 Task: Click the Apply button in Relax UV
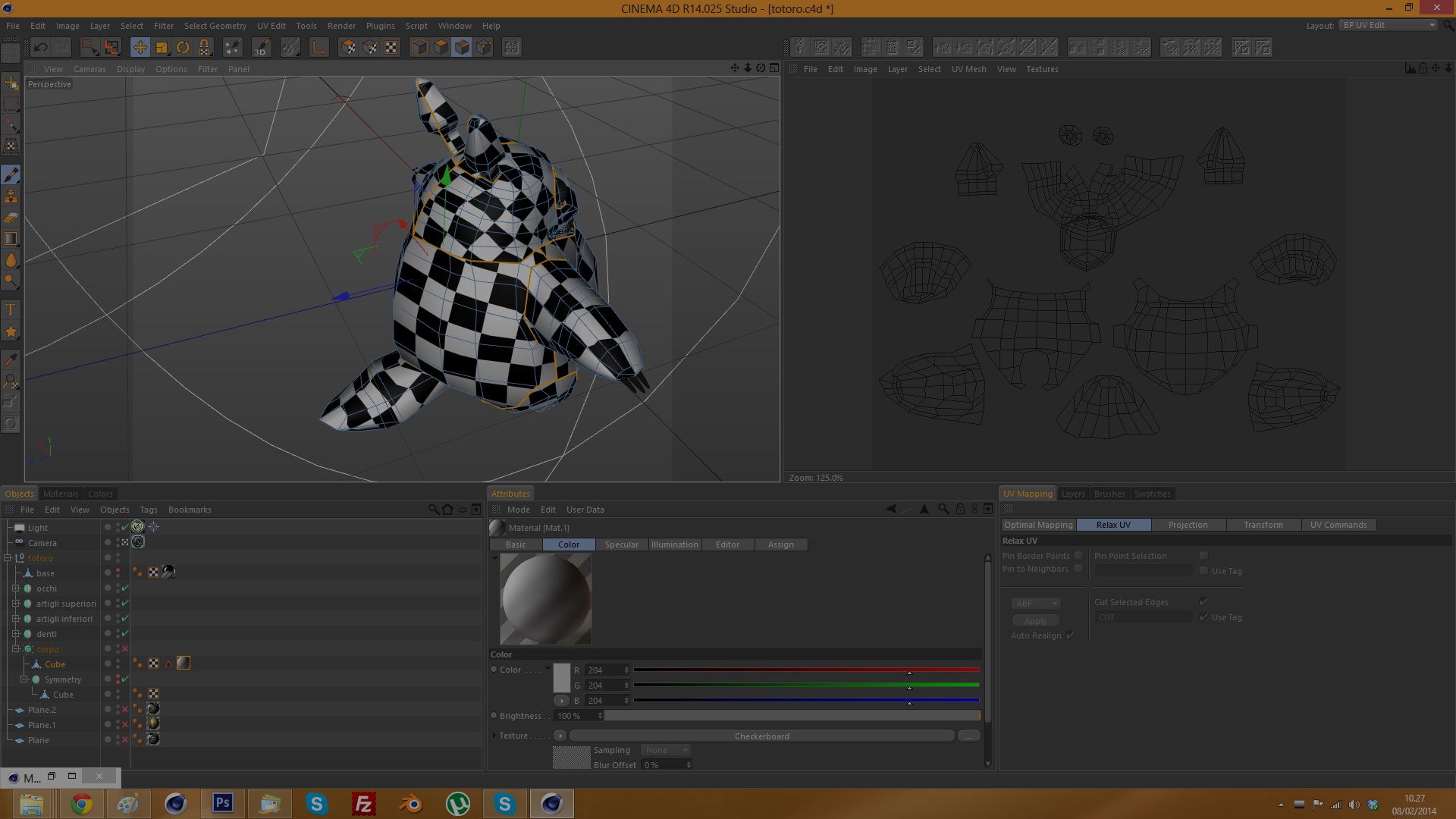pos(1035,621)
